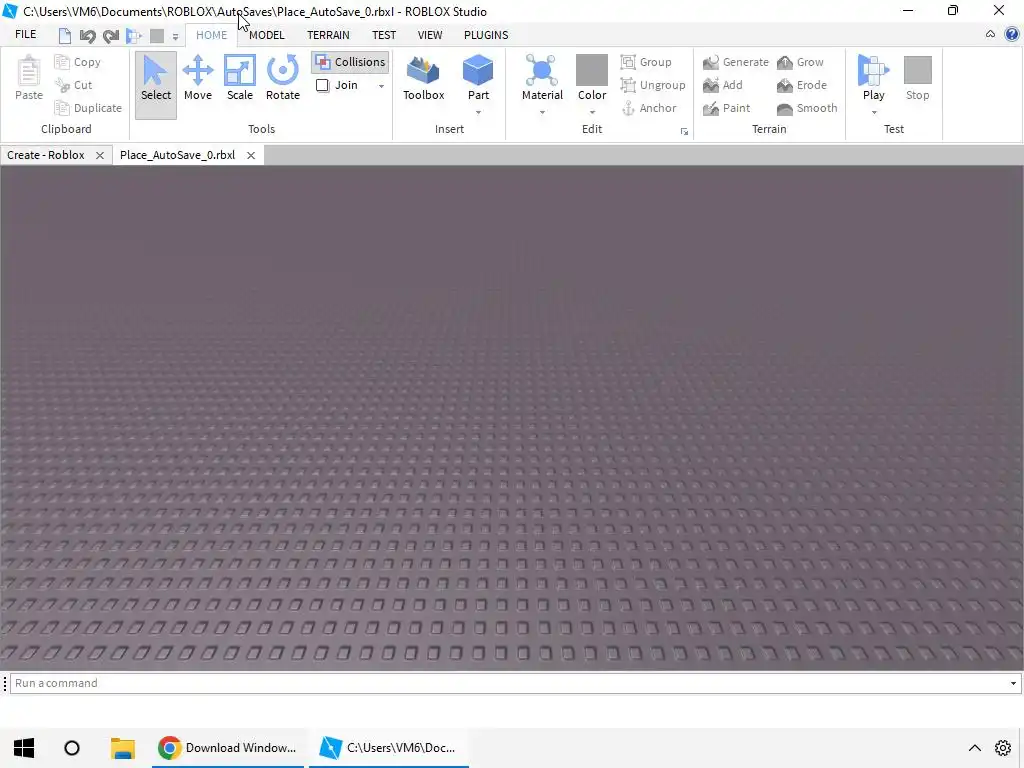
Task: Click ROBLOX Studio taskbar button
Action: 389,748
